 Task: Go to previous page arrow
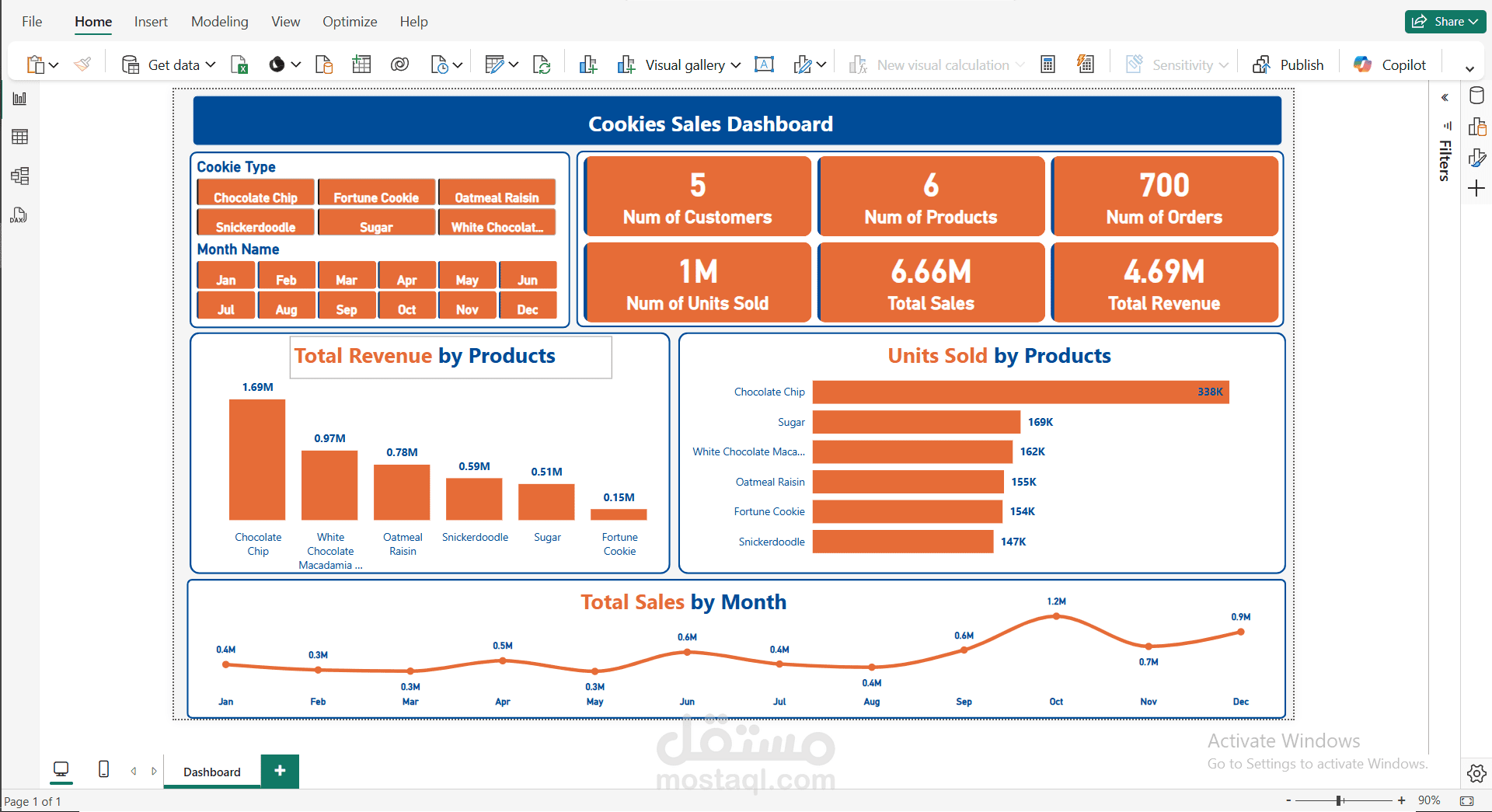pos(134,771)
